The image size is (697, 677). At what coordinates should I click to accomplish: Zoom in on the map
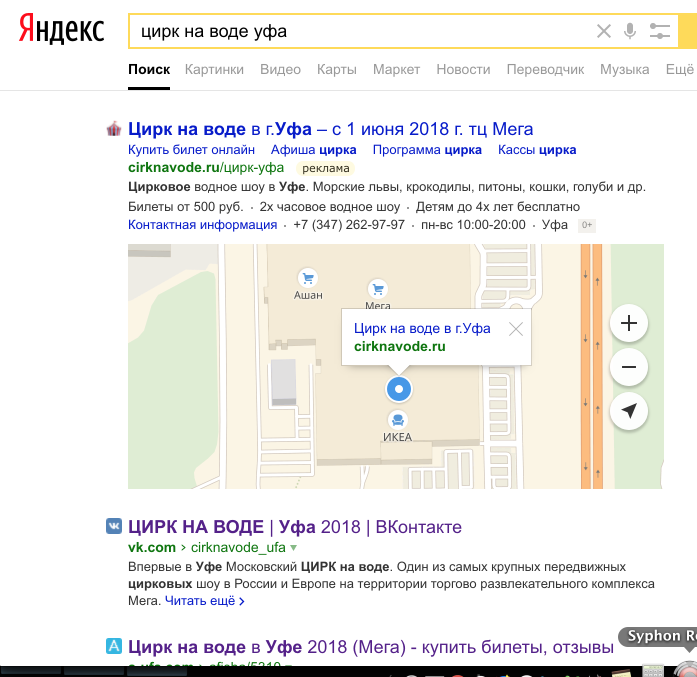pos(629,323)
